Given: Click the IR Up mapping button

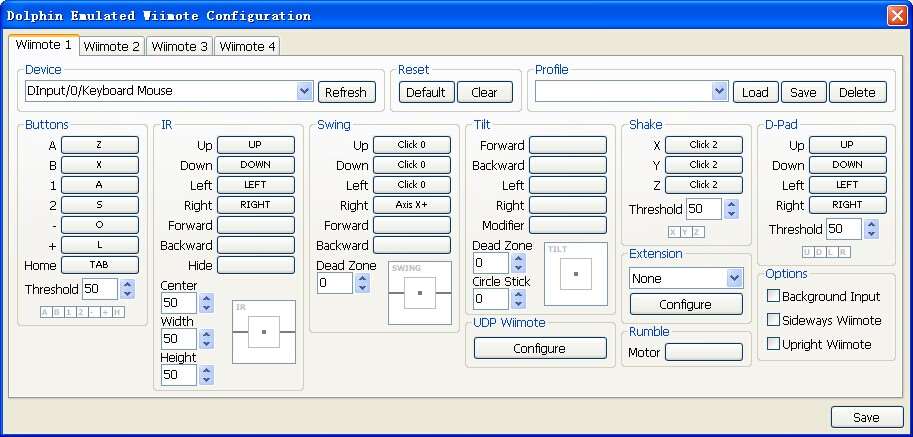Looking at the screenshot, I should [x=256, y=145].
